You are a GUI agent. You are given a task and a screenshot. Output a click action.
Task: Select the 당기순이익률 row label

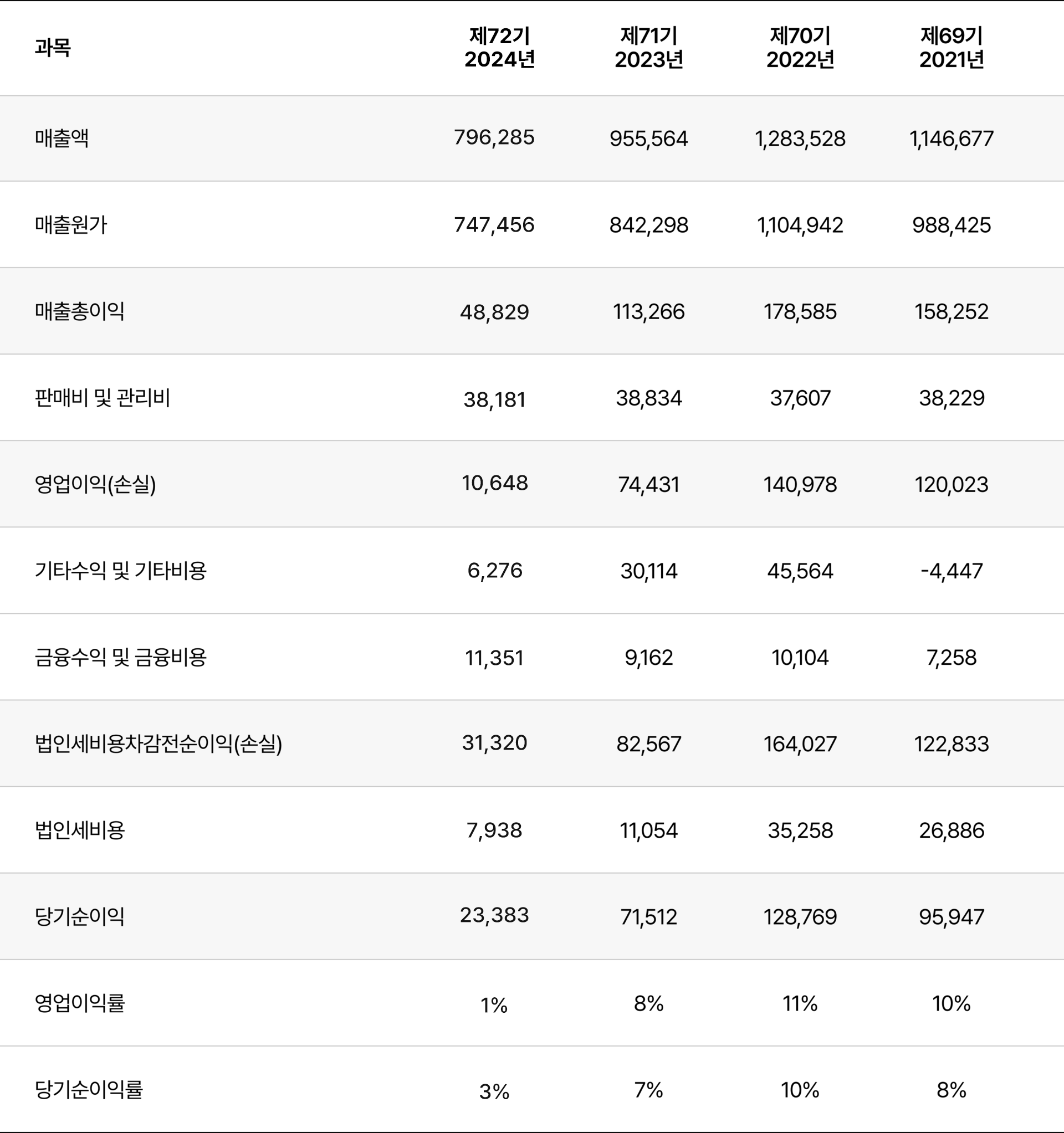click(88, 1090)
